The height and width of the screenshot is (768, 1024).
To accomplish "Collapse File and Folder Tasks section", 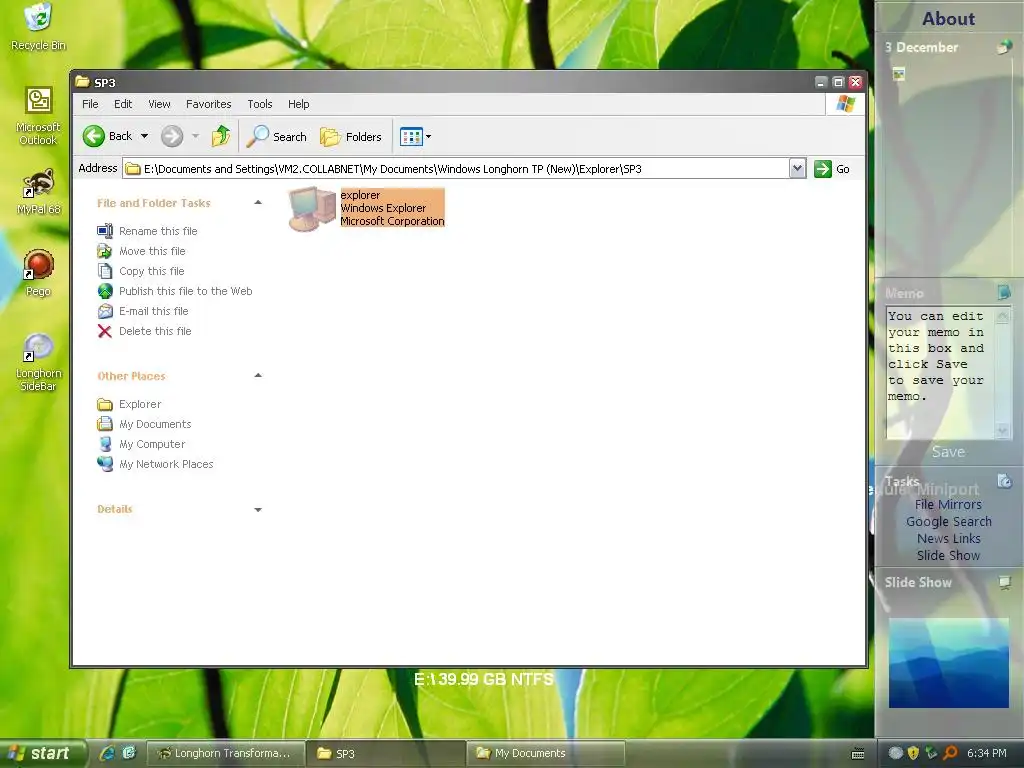I will point(258,202).
